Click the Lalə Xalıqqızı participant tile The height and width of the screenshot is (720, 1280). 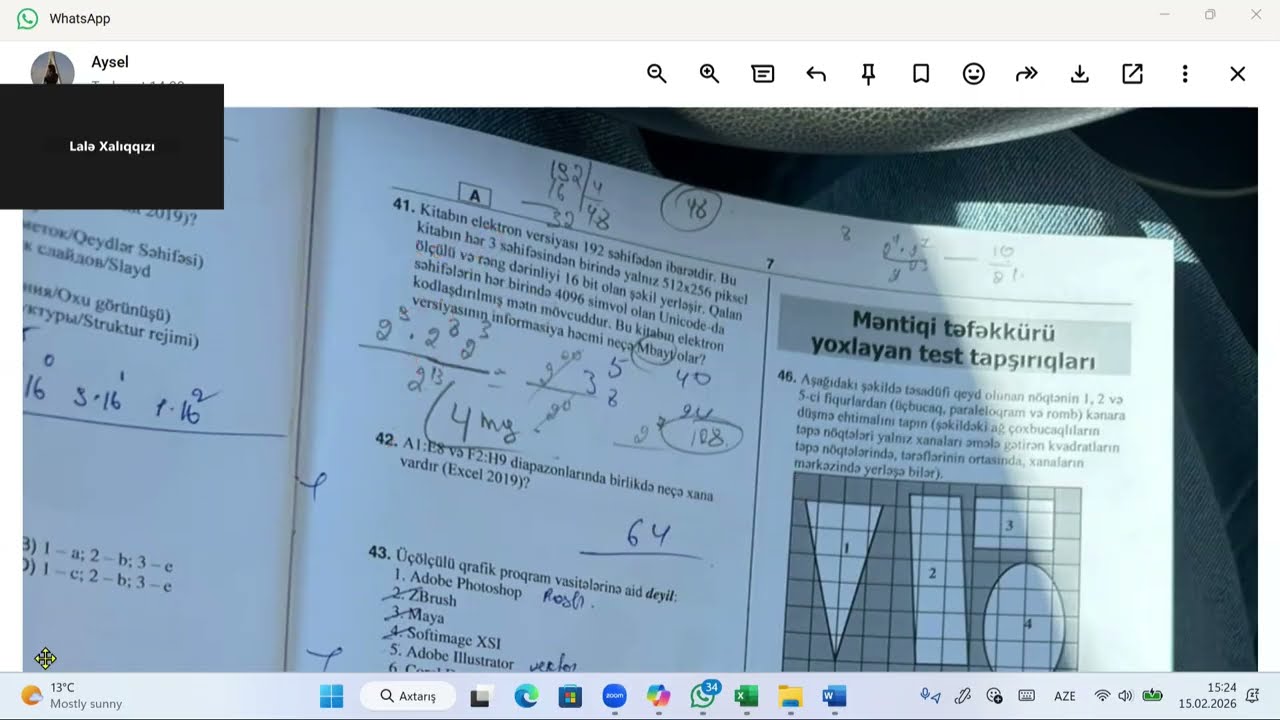112,146
